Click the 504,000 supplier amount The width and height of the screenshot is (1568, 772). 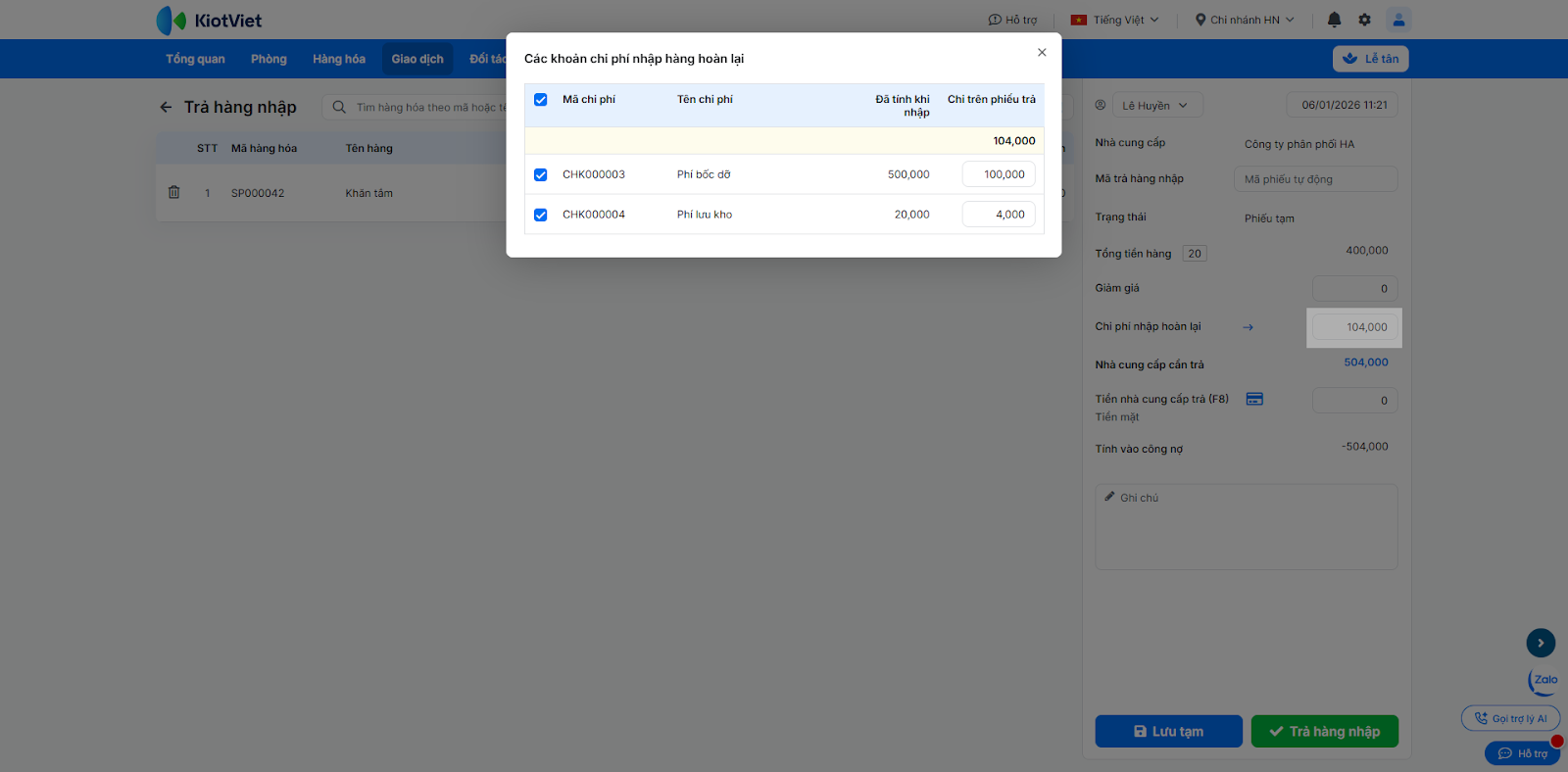point(1366,362)
